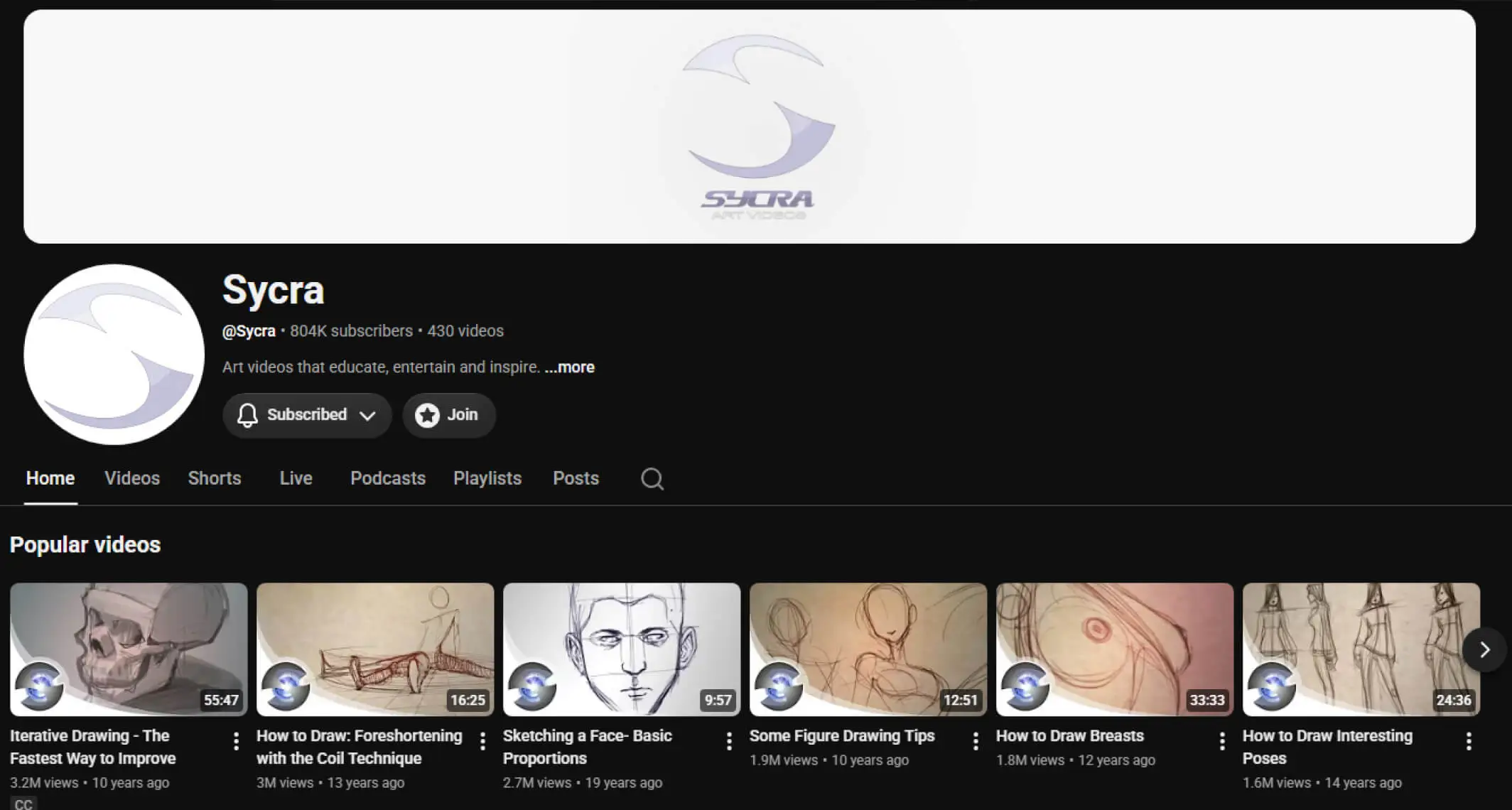Play the poses thumbnail with duration 24:36
The image size is (1512, 810).
click(x=1361, y=649)
